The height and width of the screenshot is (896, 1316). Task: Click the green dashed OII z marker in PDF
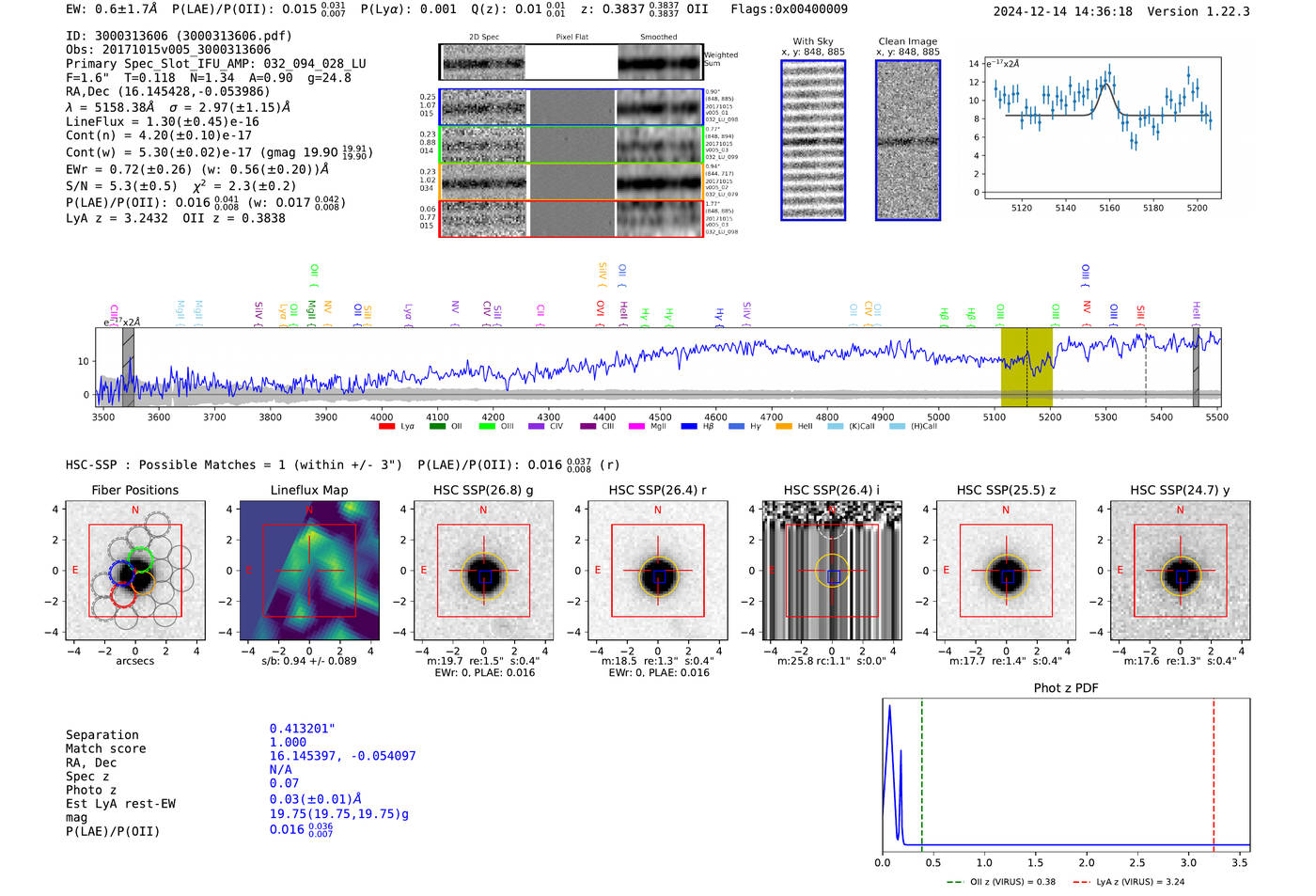[922, 775]
